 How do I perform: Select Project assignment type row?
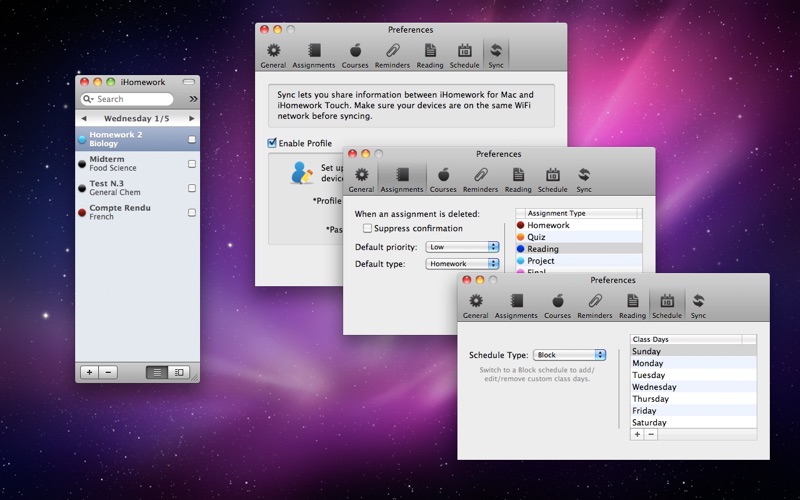[x=579, y=261]
